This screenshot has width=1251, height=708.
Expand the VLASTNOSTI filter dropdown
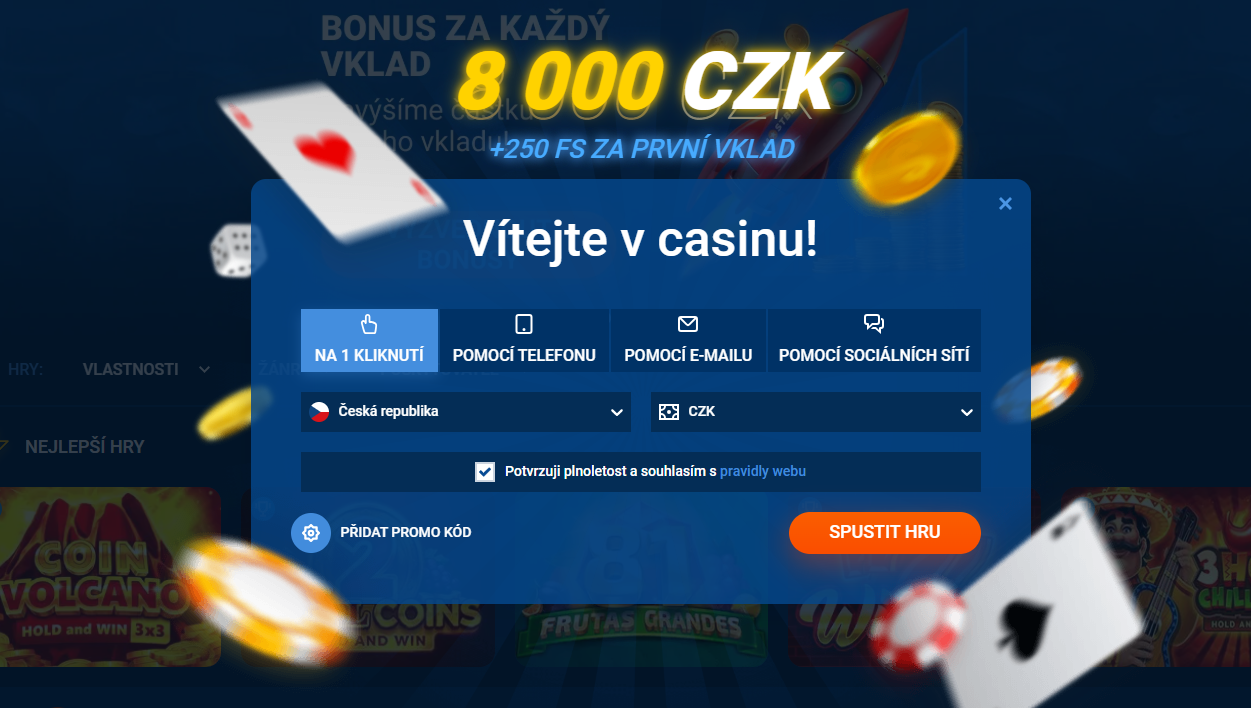pos(146,369)
